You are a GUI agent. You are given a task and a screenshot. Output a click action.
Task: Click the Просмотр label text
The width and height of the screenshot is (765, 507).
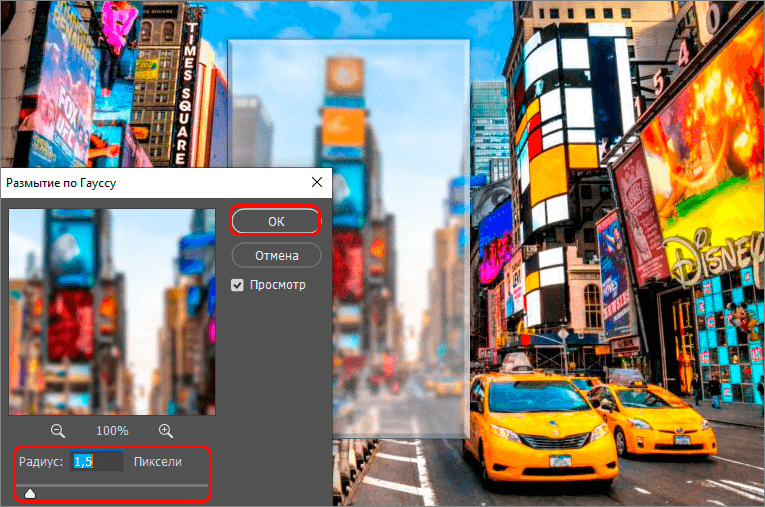point(278,285)
